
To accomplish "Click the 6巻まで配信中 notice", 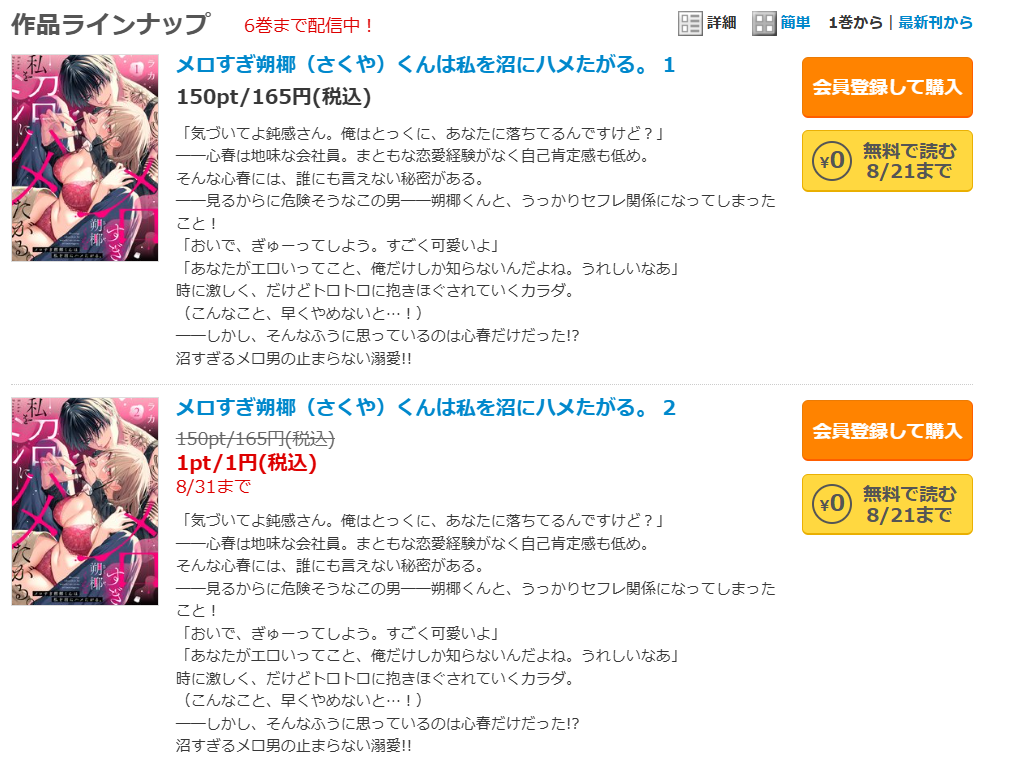I will [x=309, y=25].
